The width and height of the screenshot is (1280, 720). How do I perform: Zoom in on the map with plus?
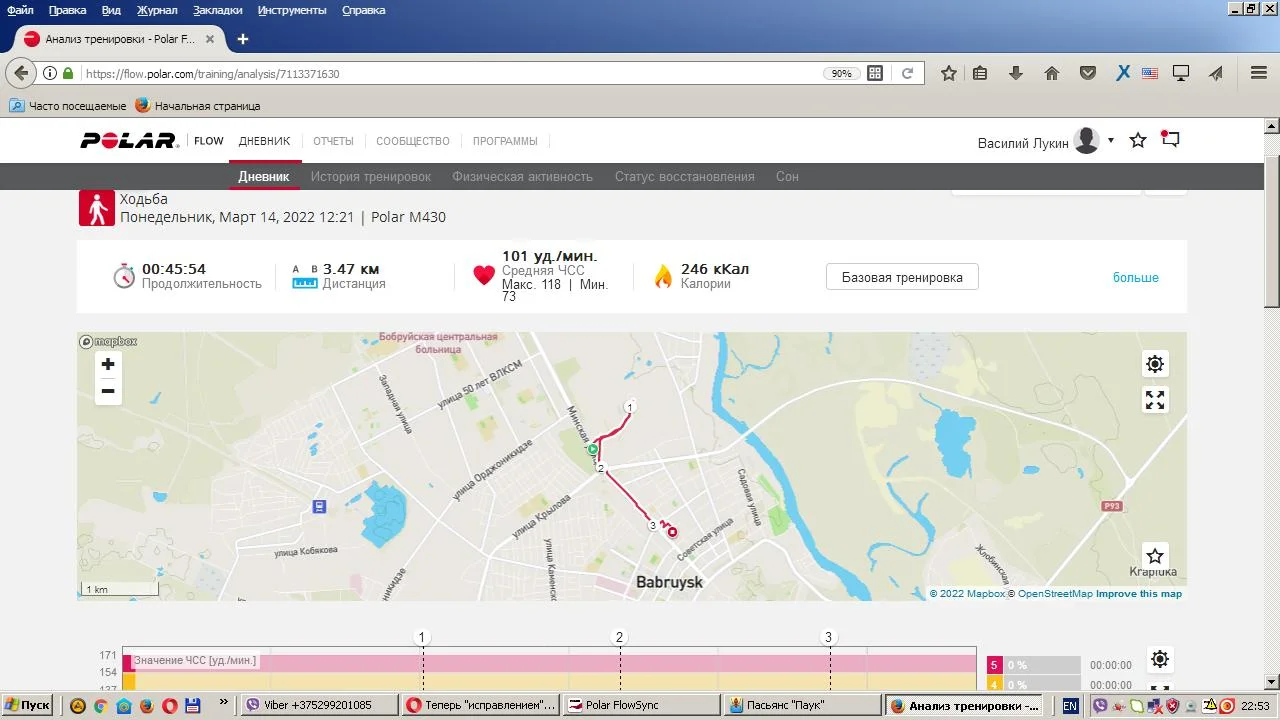108,364
